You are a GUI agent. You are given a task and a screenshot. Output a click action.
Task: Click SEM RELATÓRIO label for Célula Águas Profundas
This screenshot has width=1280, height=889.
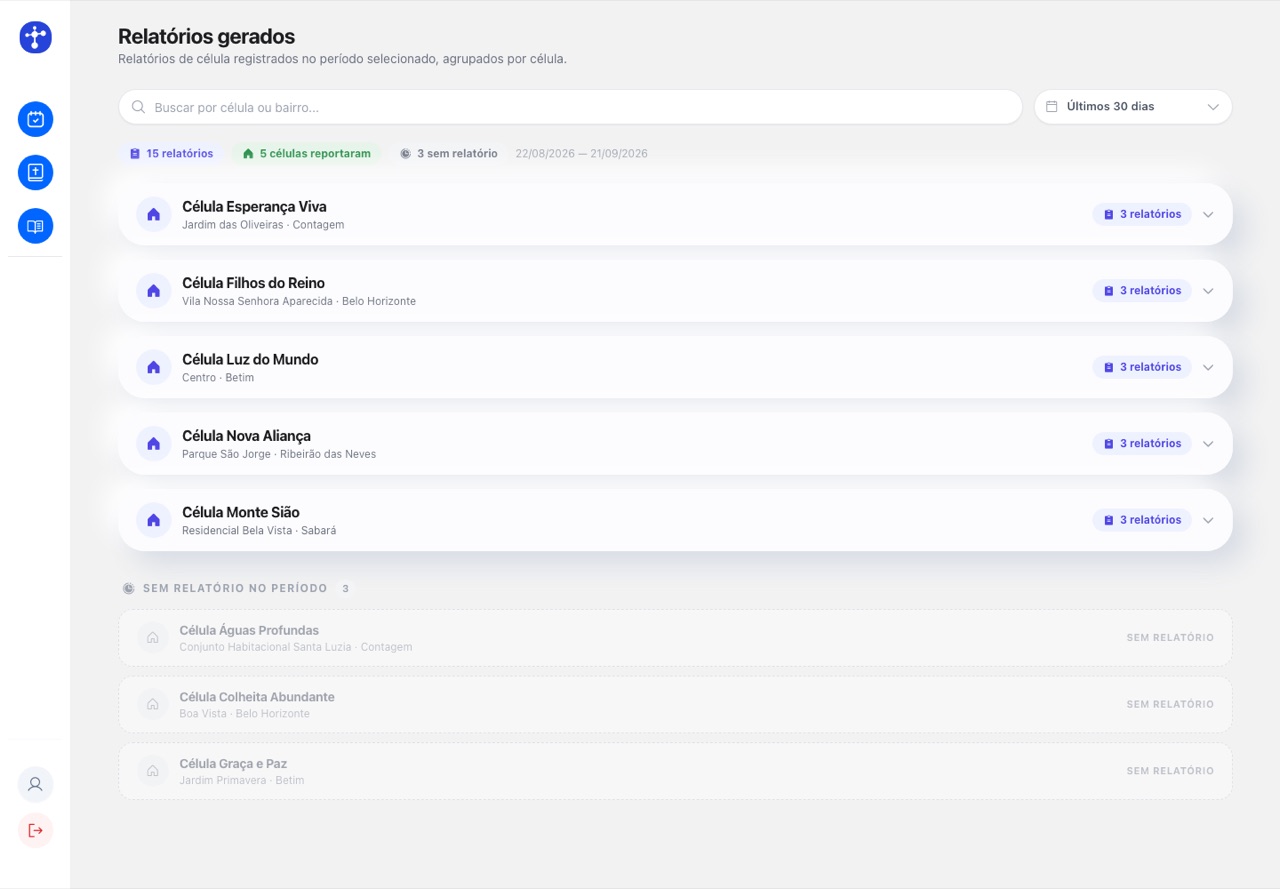click(1170, 638)
